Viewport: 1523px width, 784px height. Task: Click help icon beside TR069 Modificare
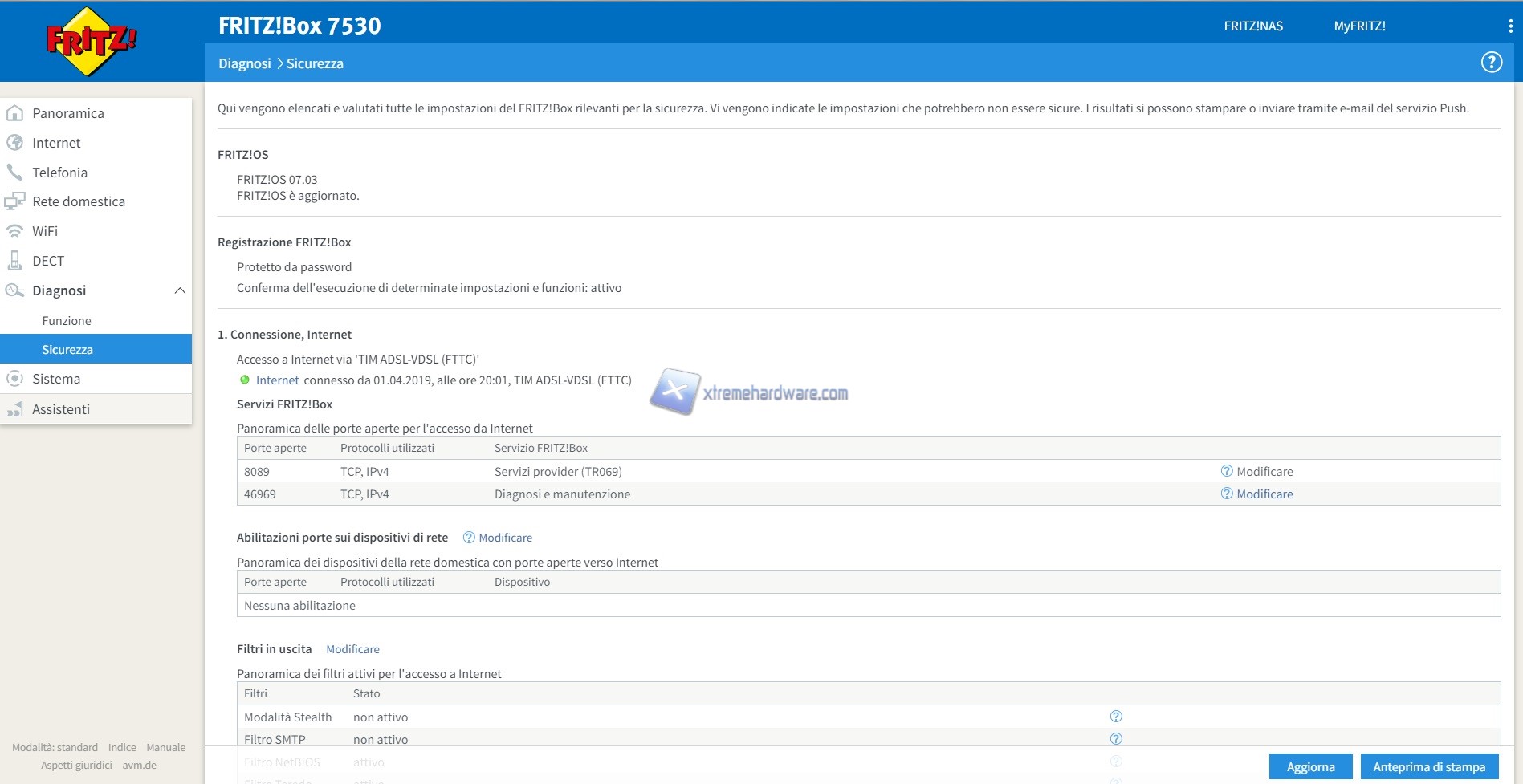[x=1226, y=471]
